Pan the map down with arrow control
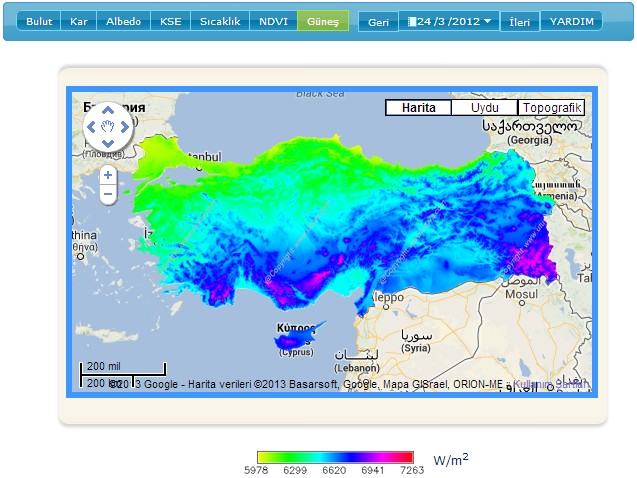637x478 pixels. click(x=108, y=143)
